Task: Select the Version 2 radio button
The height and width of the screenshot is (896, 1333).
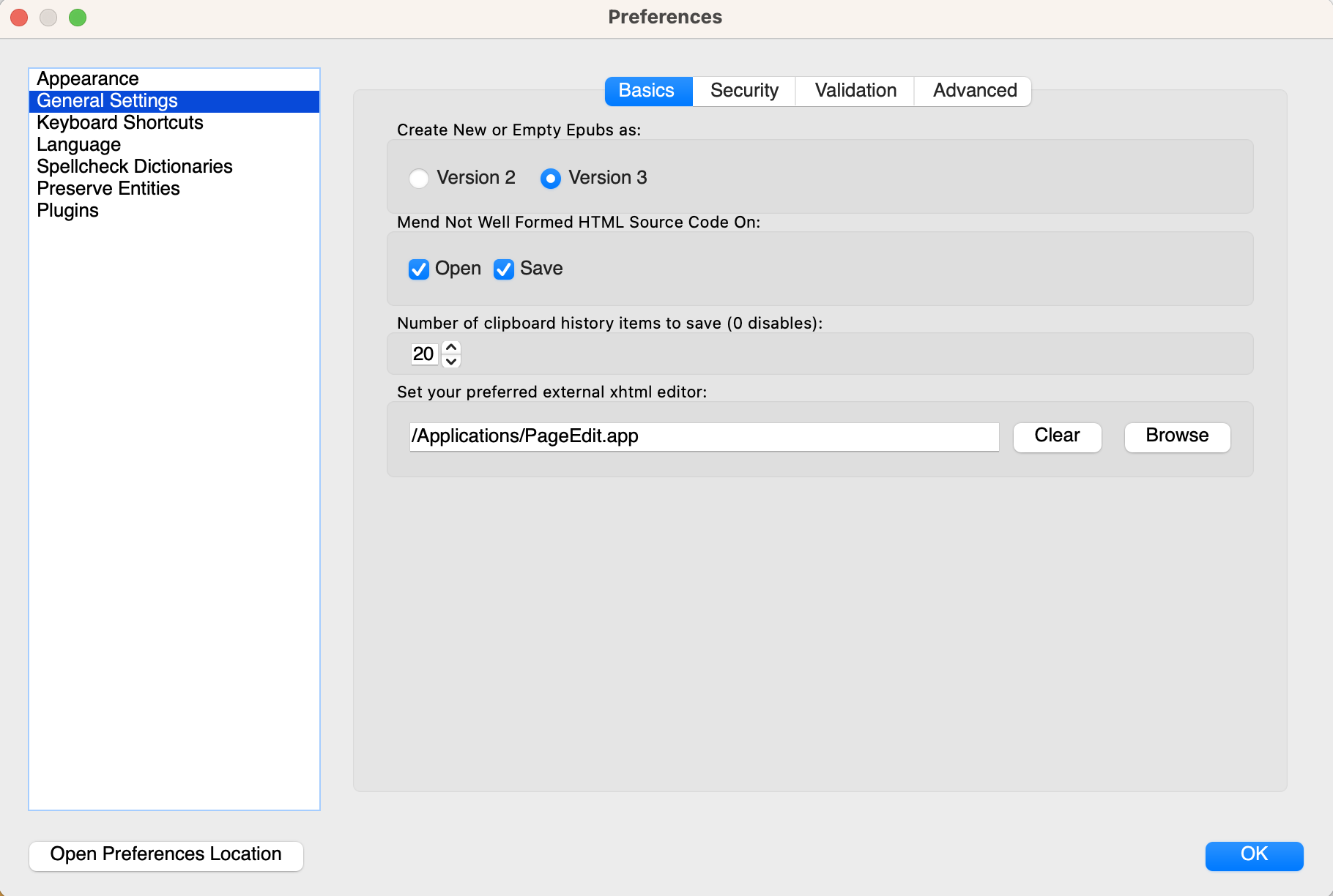Action: (x=419, y=179)
